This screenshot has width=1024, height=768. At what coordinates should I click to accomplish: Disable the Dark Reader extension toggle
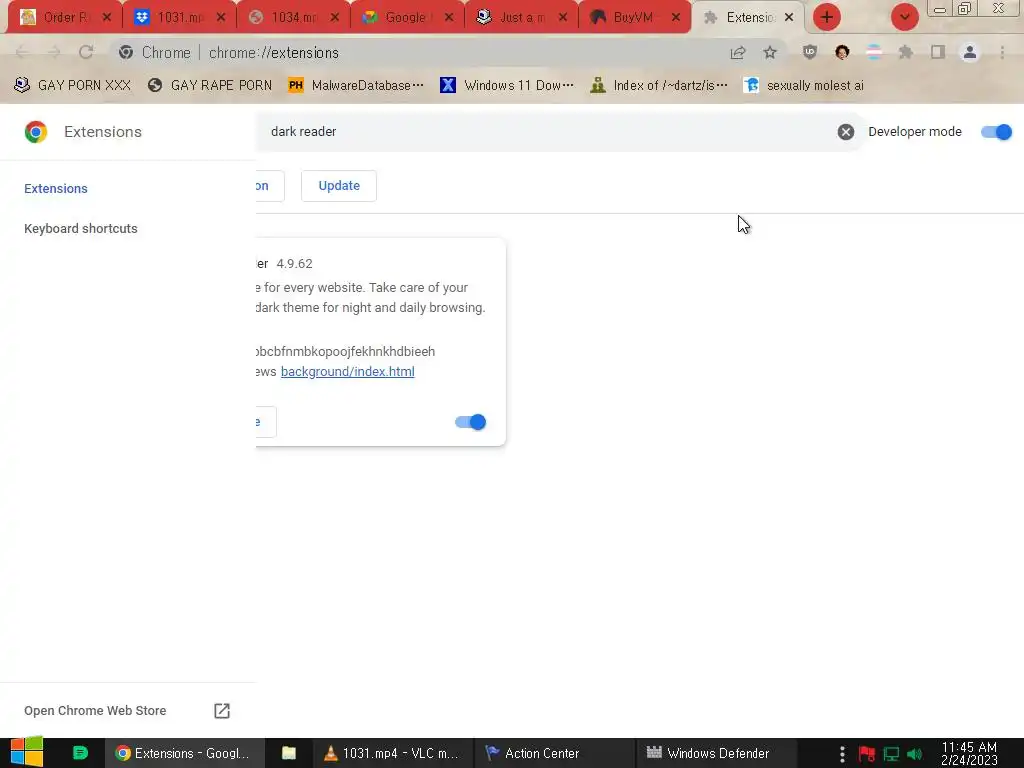click(470, 422)
